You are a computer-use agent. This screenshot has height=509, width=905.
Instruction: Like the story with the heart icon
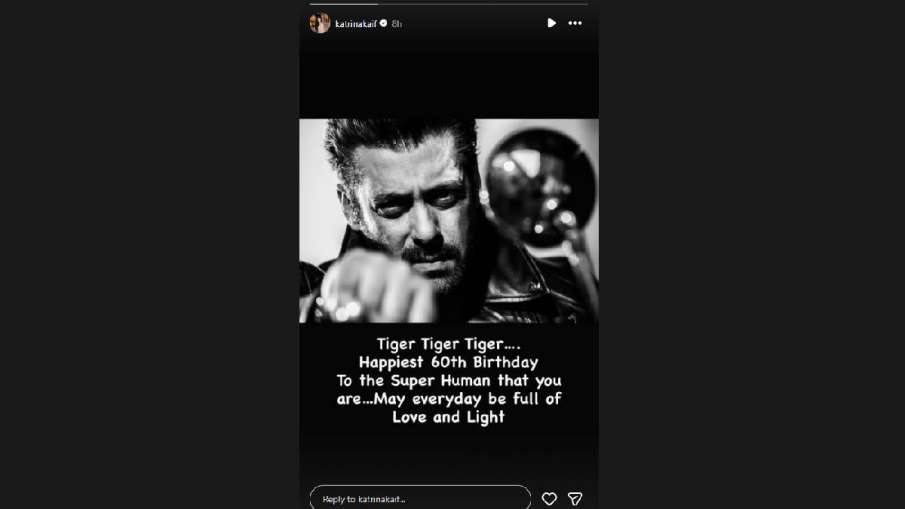coord(549,499)
